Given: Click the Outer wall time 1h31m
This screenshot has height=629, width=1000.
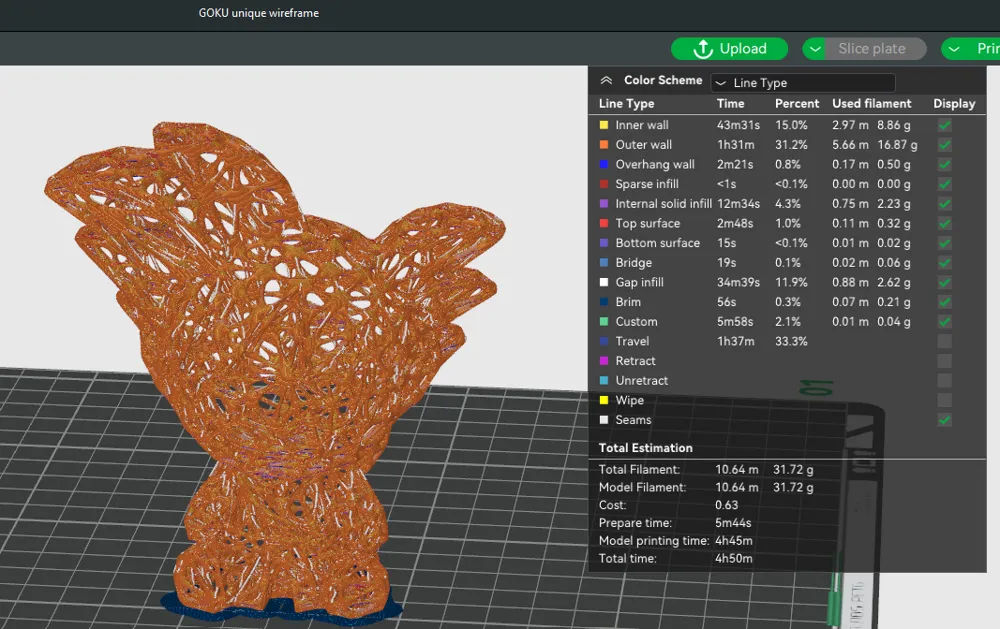Looking at the screenshot, I should 735,145.
